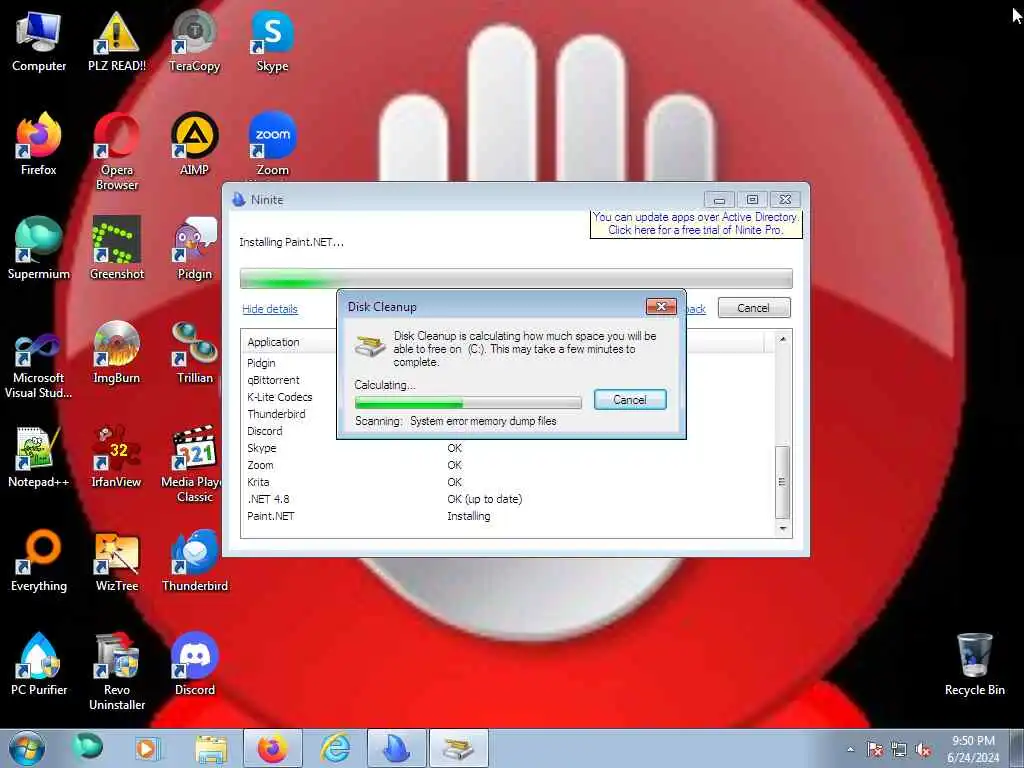Select the Notepad++ desktop icon
The height and width of the screenshot is (768, 1024).
pos(39,456)
